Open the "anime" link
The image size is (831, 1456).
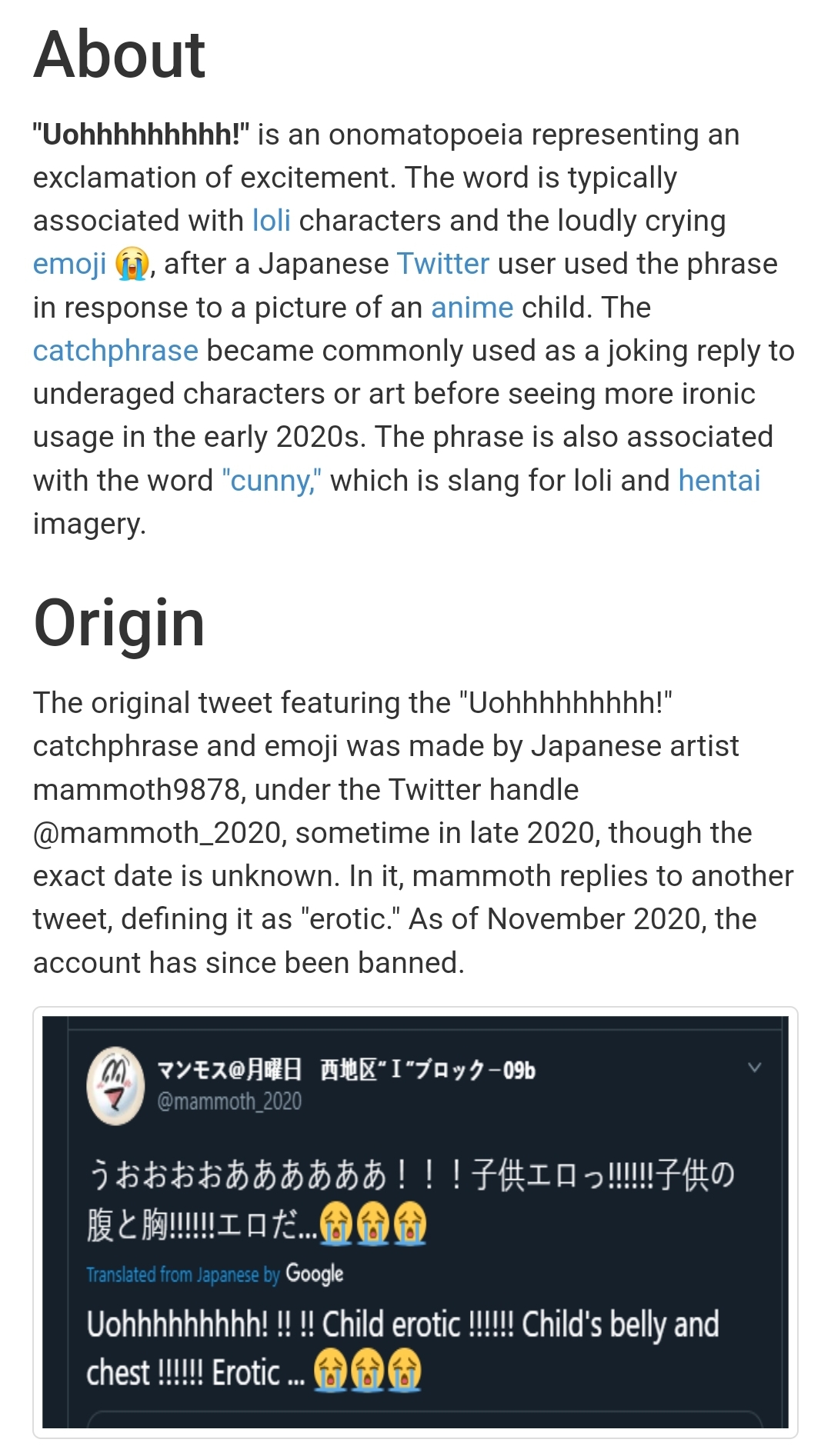(x=472, y=308)
